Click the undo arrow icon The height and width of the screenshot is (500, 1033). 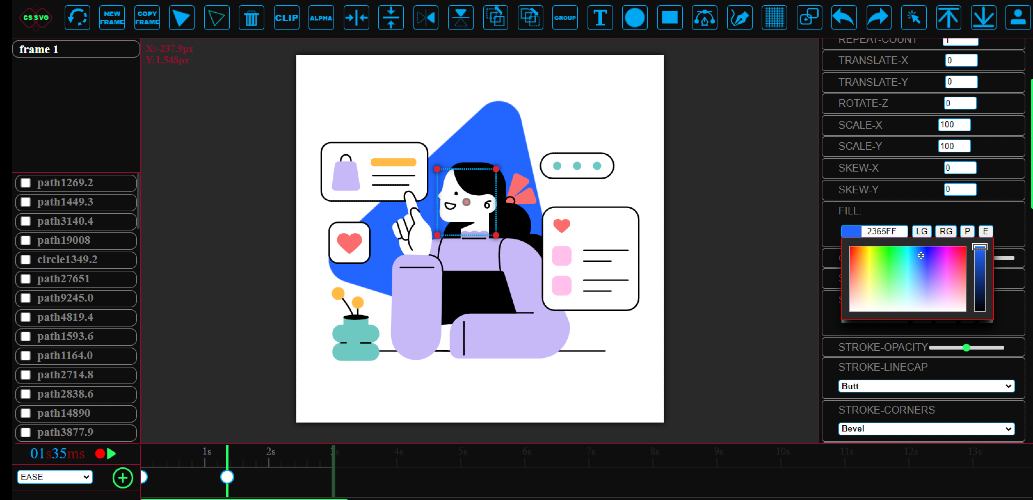(844, 18)
